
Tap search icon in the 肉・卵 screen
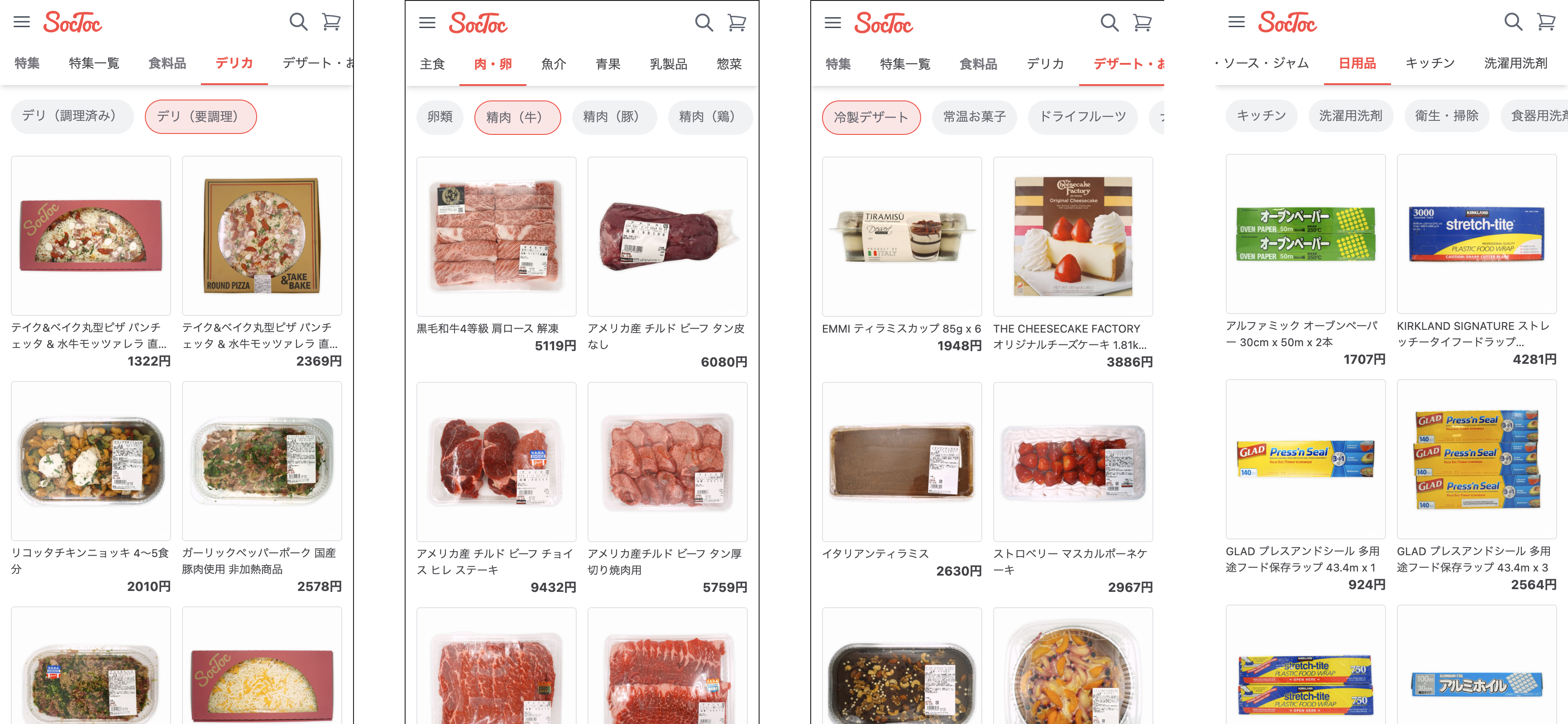703,23
